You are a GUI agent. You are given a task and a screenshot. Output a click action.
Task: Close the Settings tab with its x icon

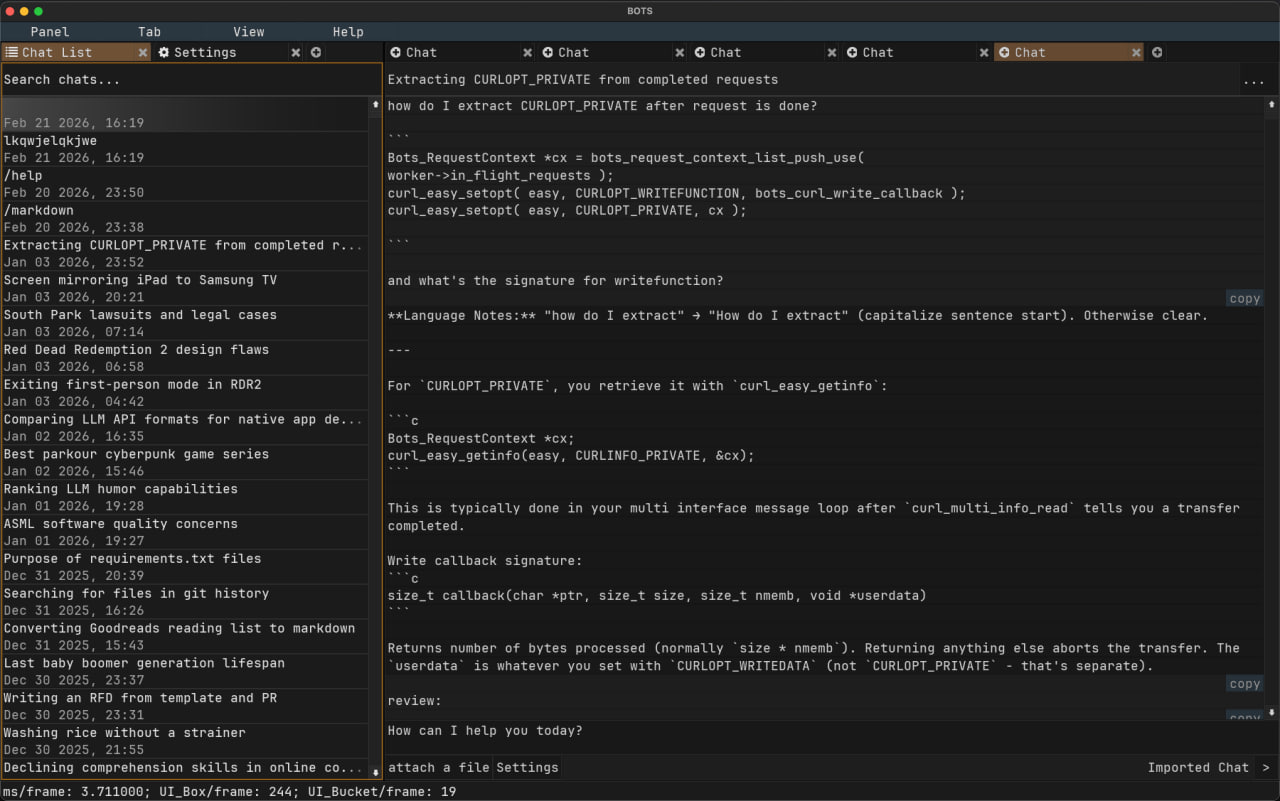point(295,52)
